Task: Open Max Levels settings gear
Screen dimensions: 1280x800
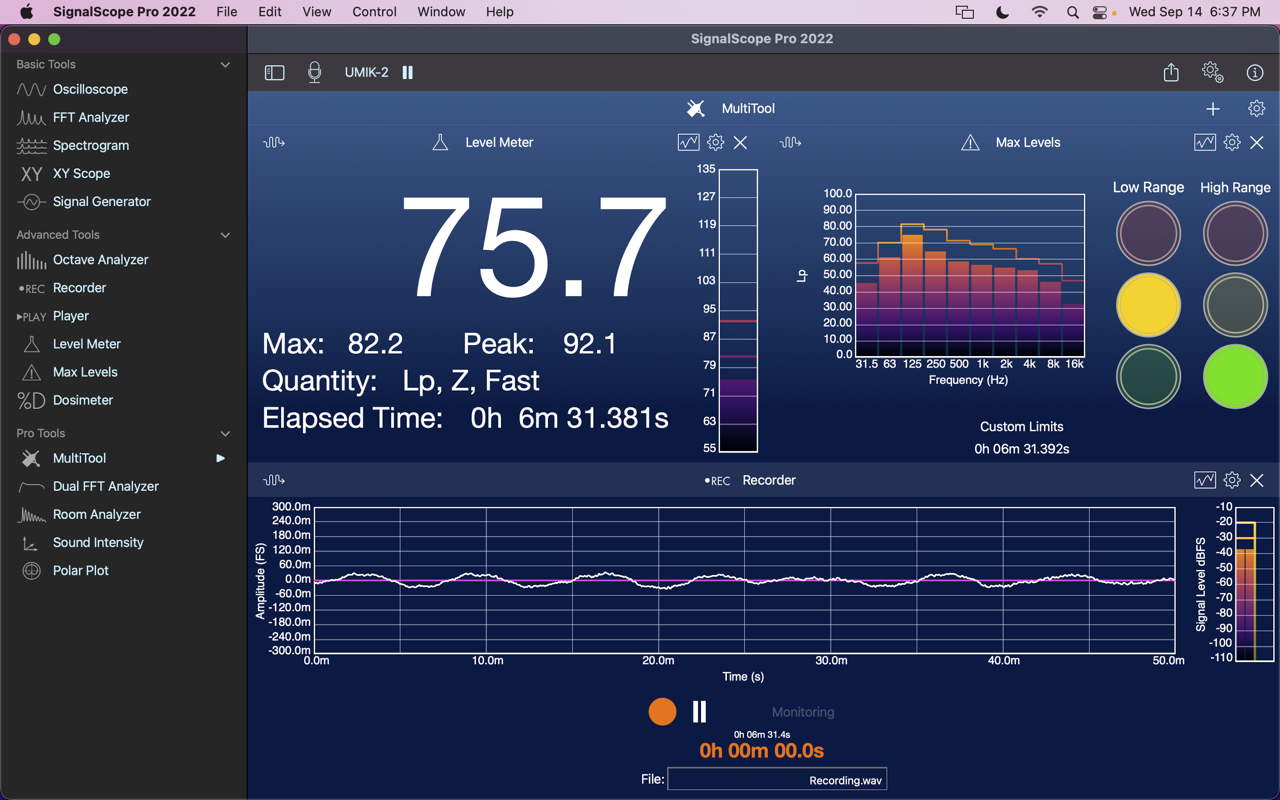Action: point(1232,142)
